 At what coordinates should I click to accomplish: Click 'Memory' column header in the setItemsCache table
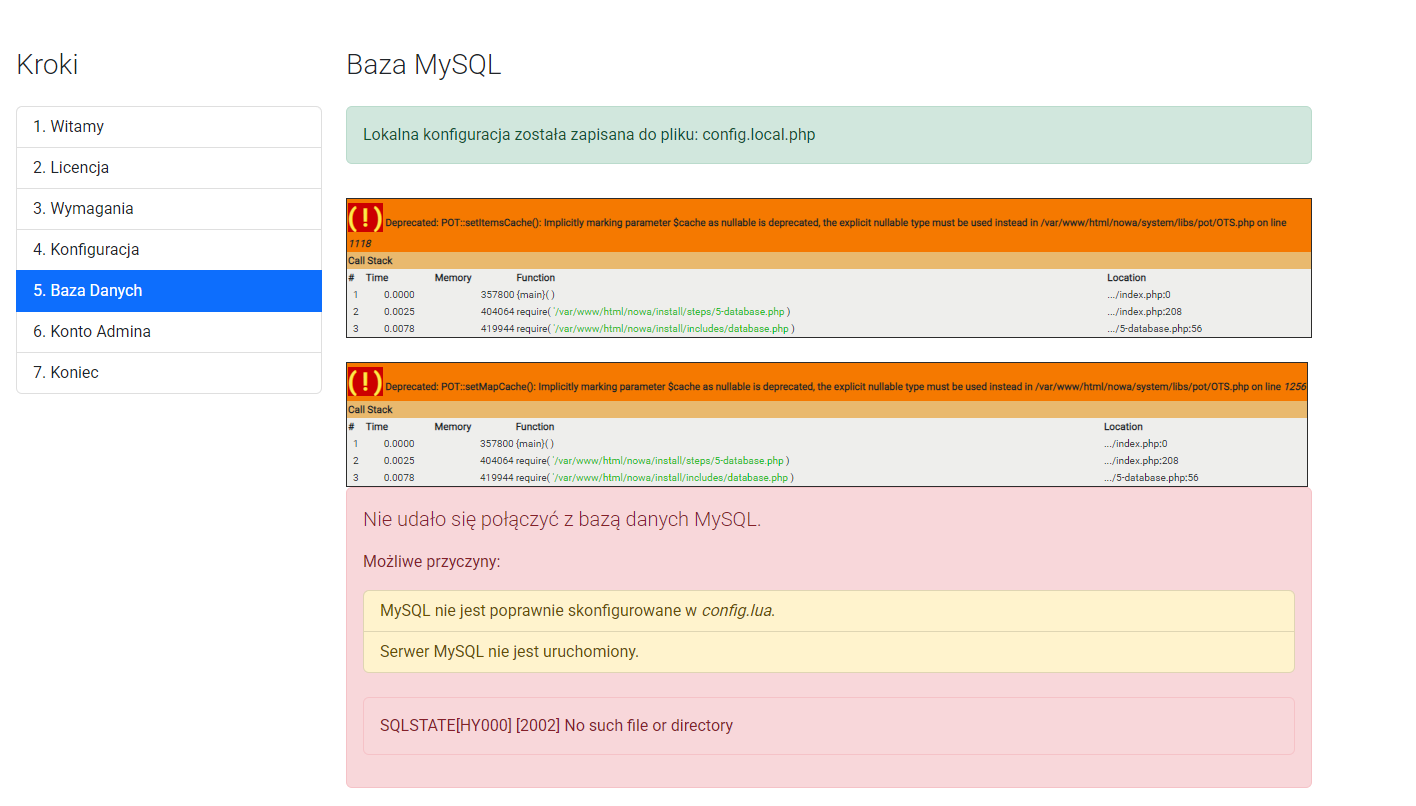pos(453,278)
